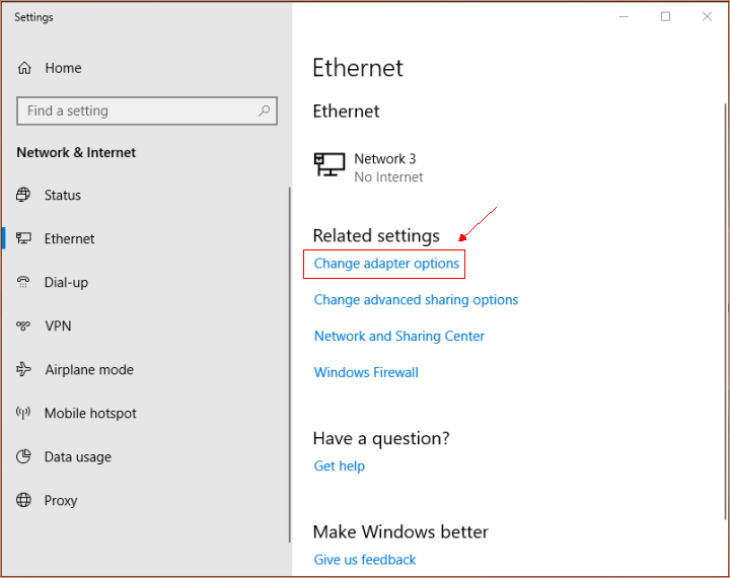Image resolution: width=730 pixels, height=578 pixels.
Task: Click the Data usage pie icon
Action: [24, 457]
